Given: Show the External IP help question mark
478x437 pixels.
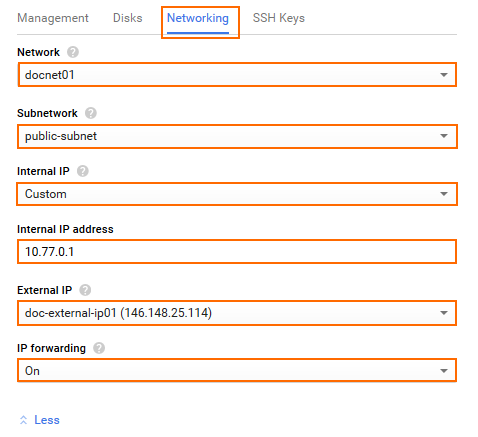Looking at the screenshot, I should coord(85,290).
